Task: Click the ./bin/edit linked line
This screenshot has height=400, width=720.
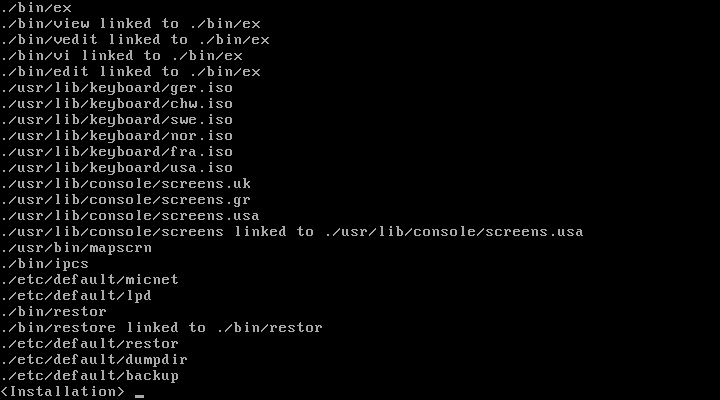Action: [131, 71]
